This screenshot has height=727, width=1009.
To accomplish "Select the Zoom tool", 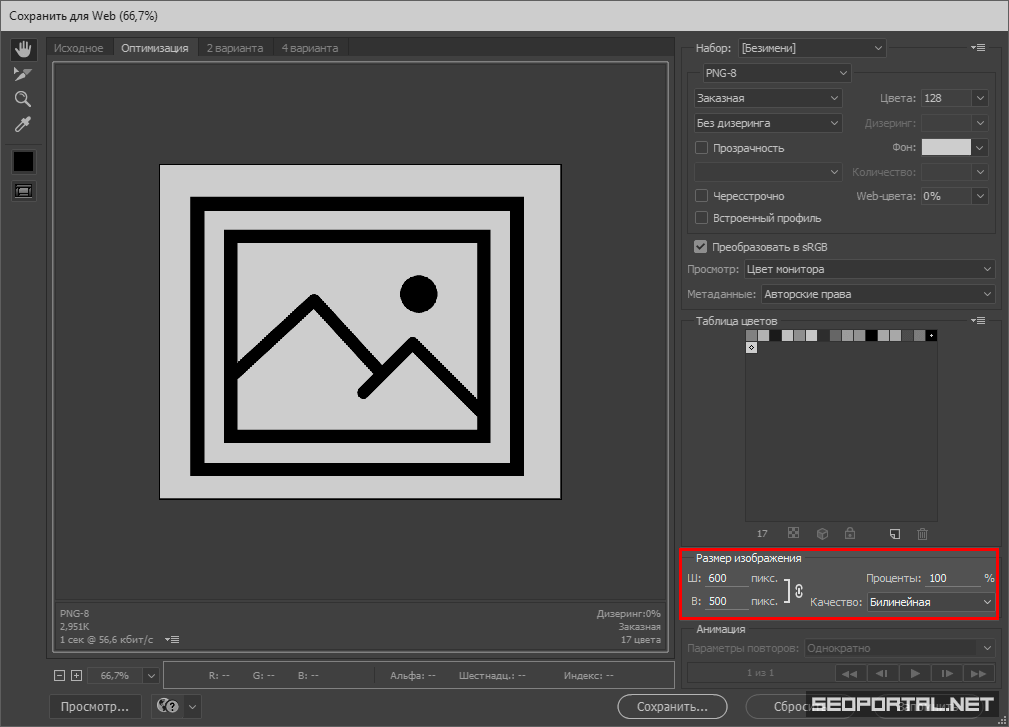I will 23,99.
